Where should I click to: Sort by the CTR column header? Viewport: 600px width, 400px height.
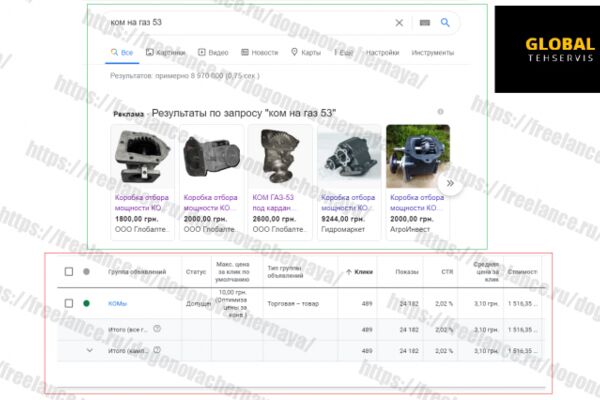click(x=447, y=272)
